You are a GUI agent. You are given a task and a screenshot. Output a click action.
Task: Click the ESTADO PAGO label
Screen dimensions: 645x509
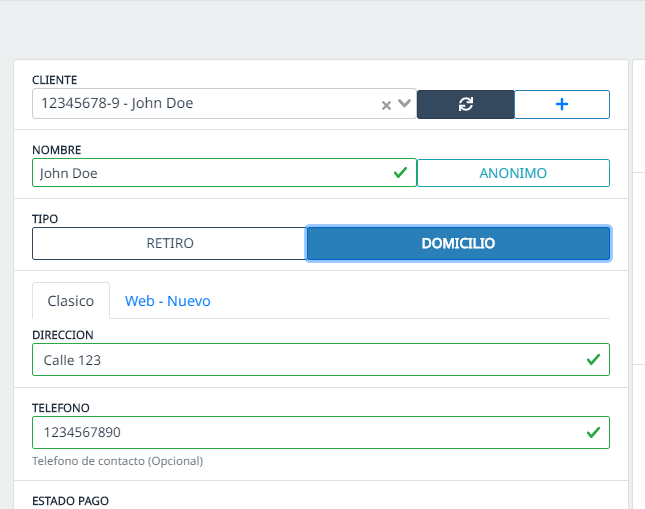(70, 500)
